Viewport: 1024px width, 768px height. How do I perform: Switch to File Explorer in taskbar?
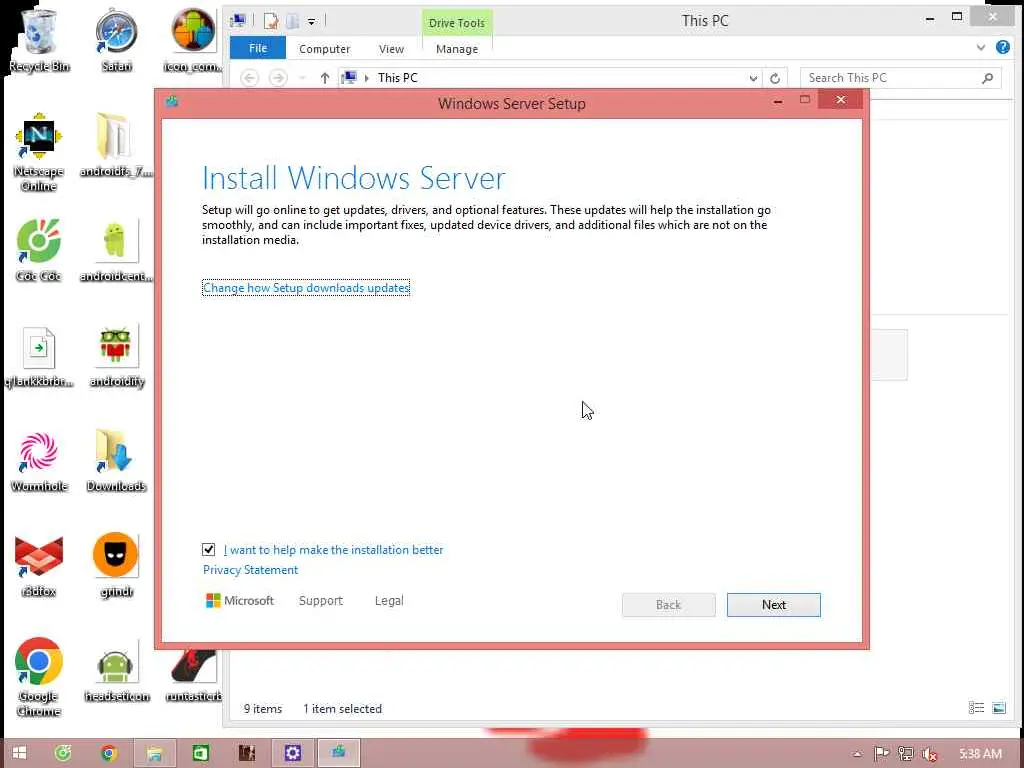pyautogui.click(x=155, y=753)
